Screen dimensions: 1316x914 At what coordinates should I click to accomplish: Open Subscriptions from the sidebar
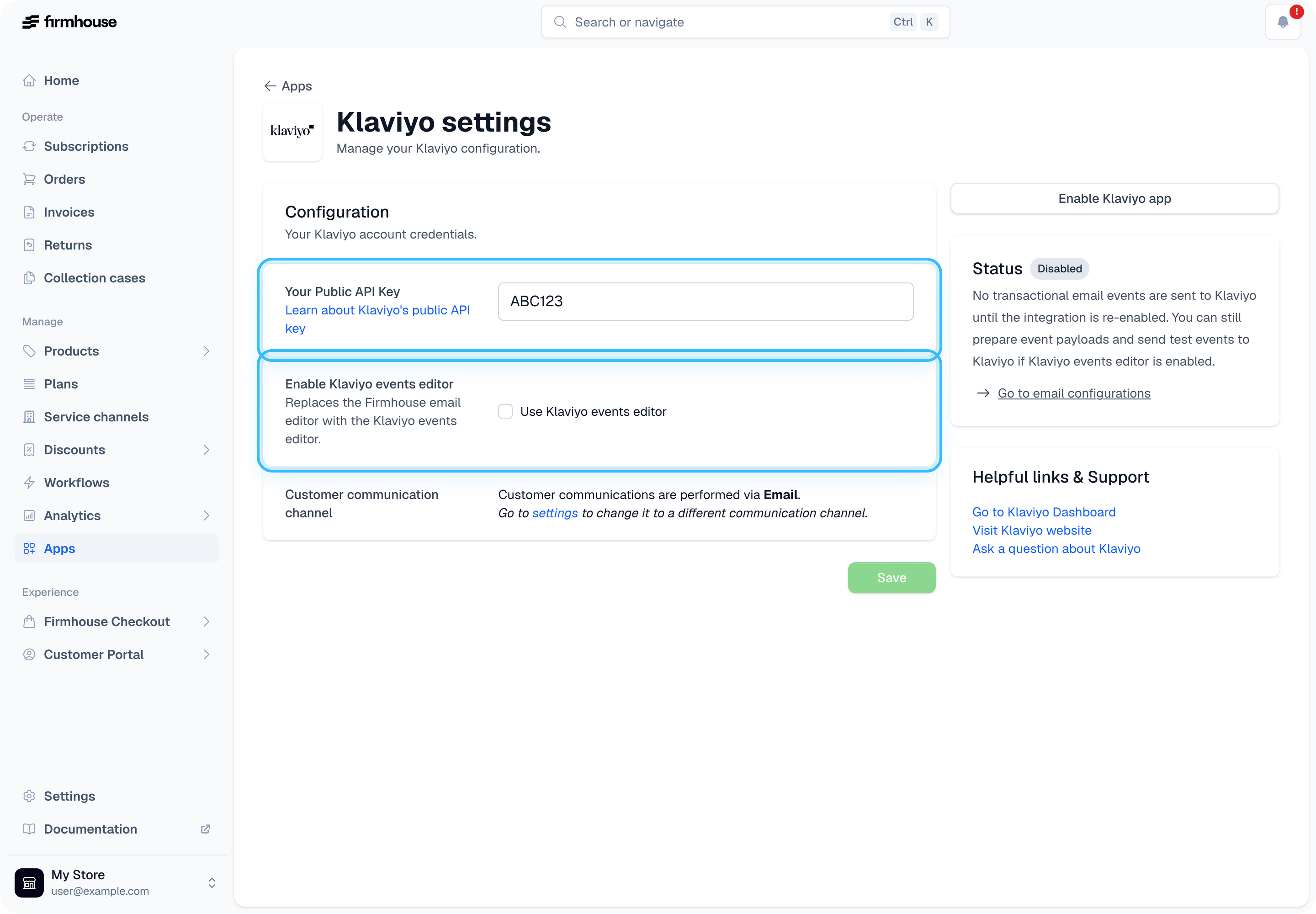[117, 147]
